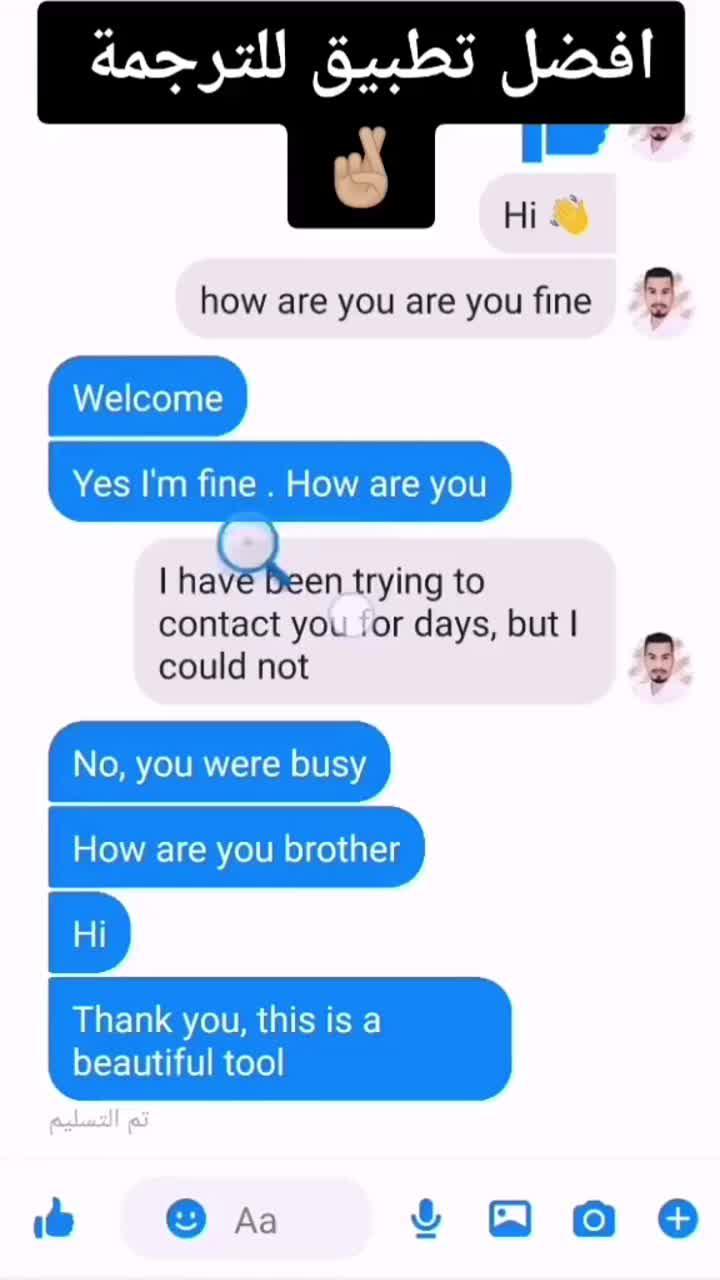Tap the microphone voice message icon
720x1280 pixels.
[426, 1219]
